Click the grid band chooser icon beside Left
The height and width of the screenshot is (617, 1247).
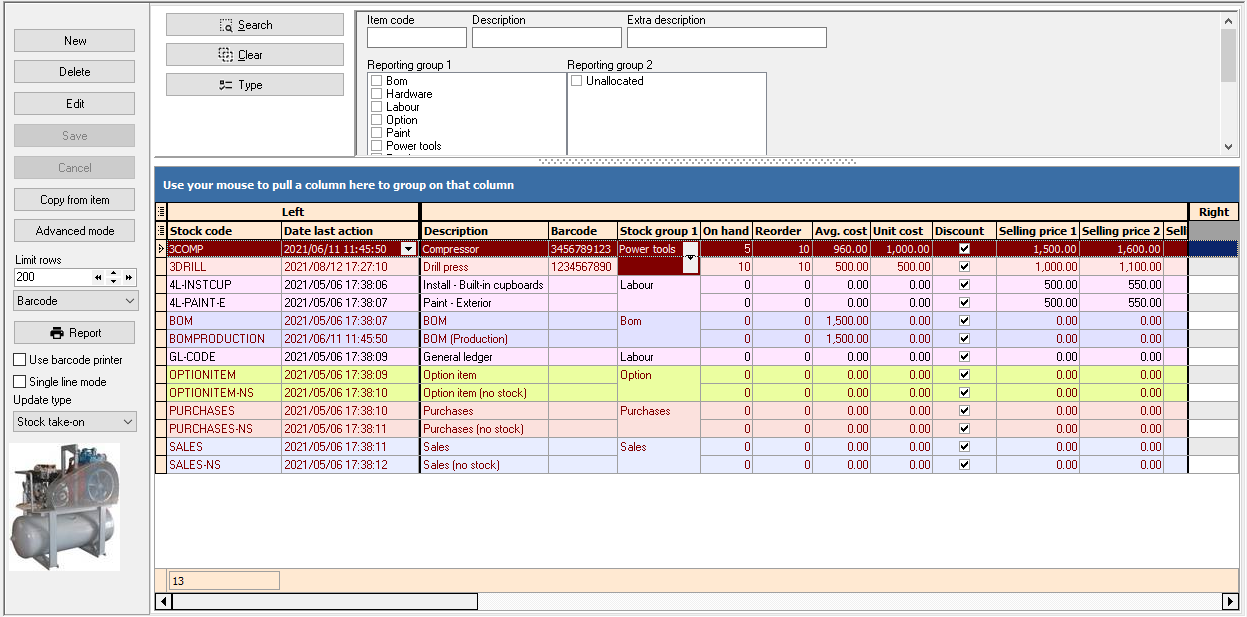coord(161,212)
